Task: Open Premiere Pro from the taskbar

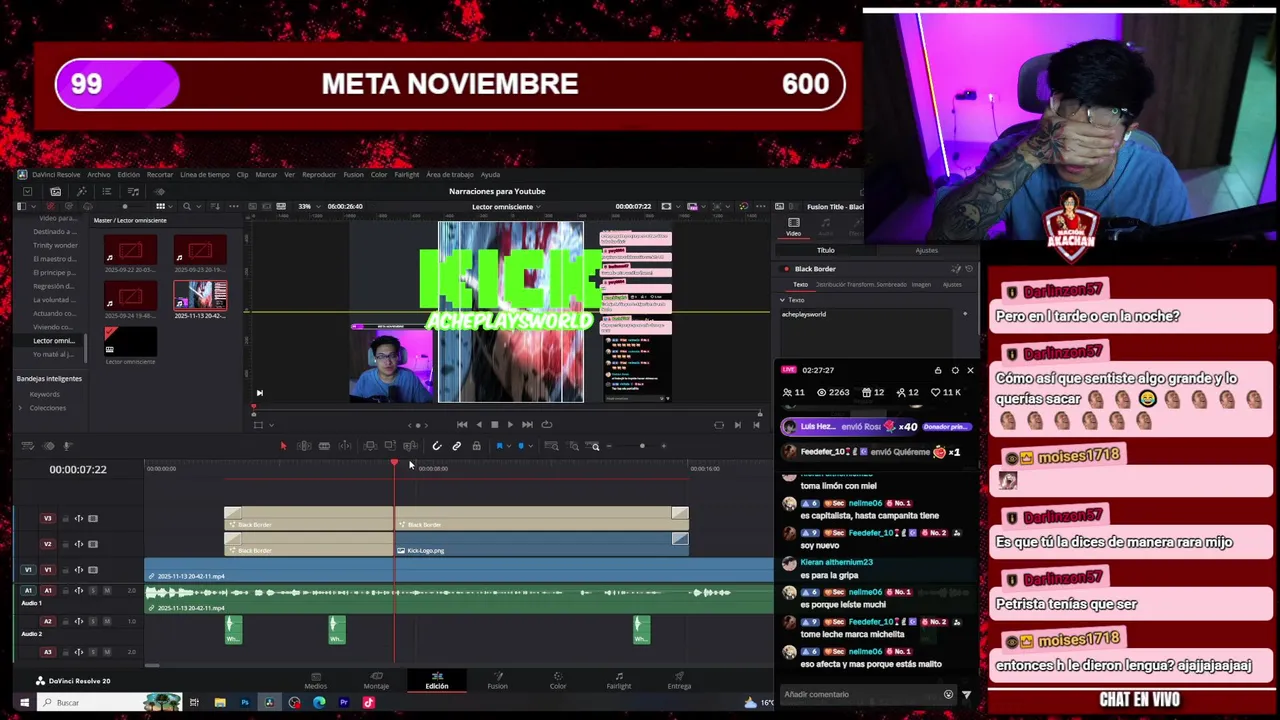Action: tap(344, 702)
